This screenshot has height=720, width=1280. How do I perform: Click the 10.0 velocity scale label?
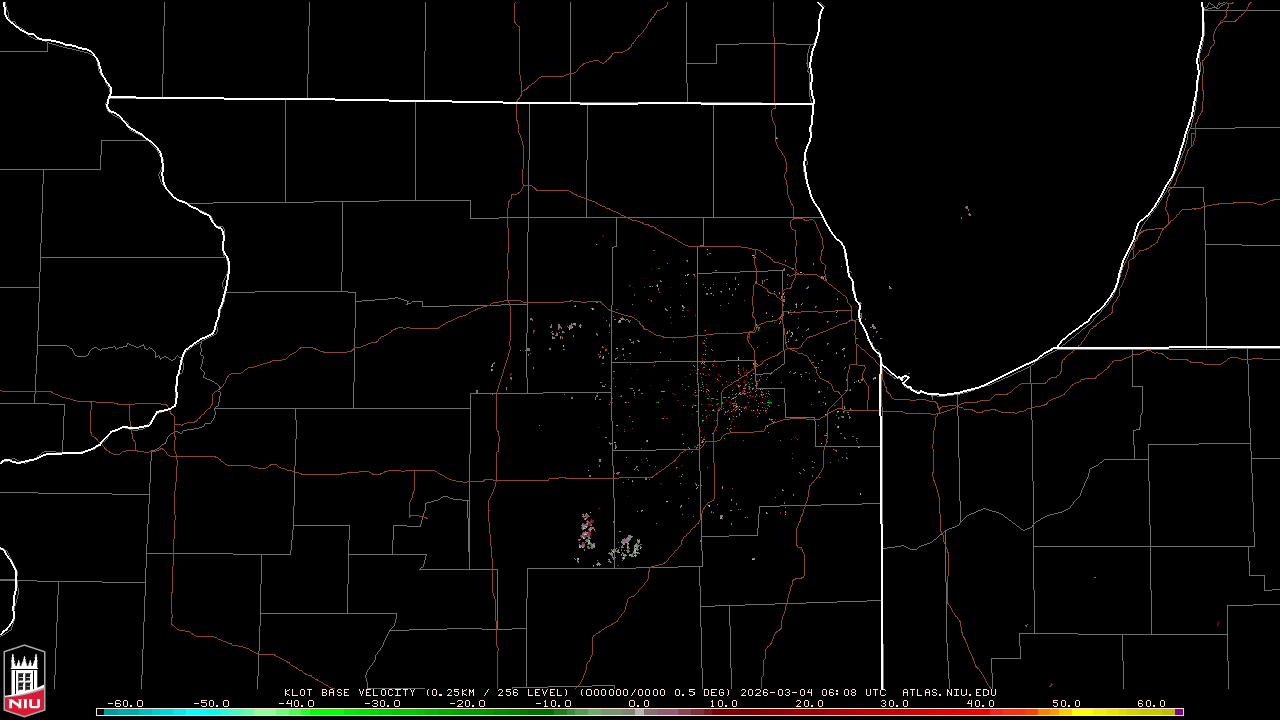(x=724, y=703)
